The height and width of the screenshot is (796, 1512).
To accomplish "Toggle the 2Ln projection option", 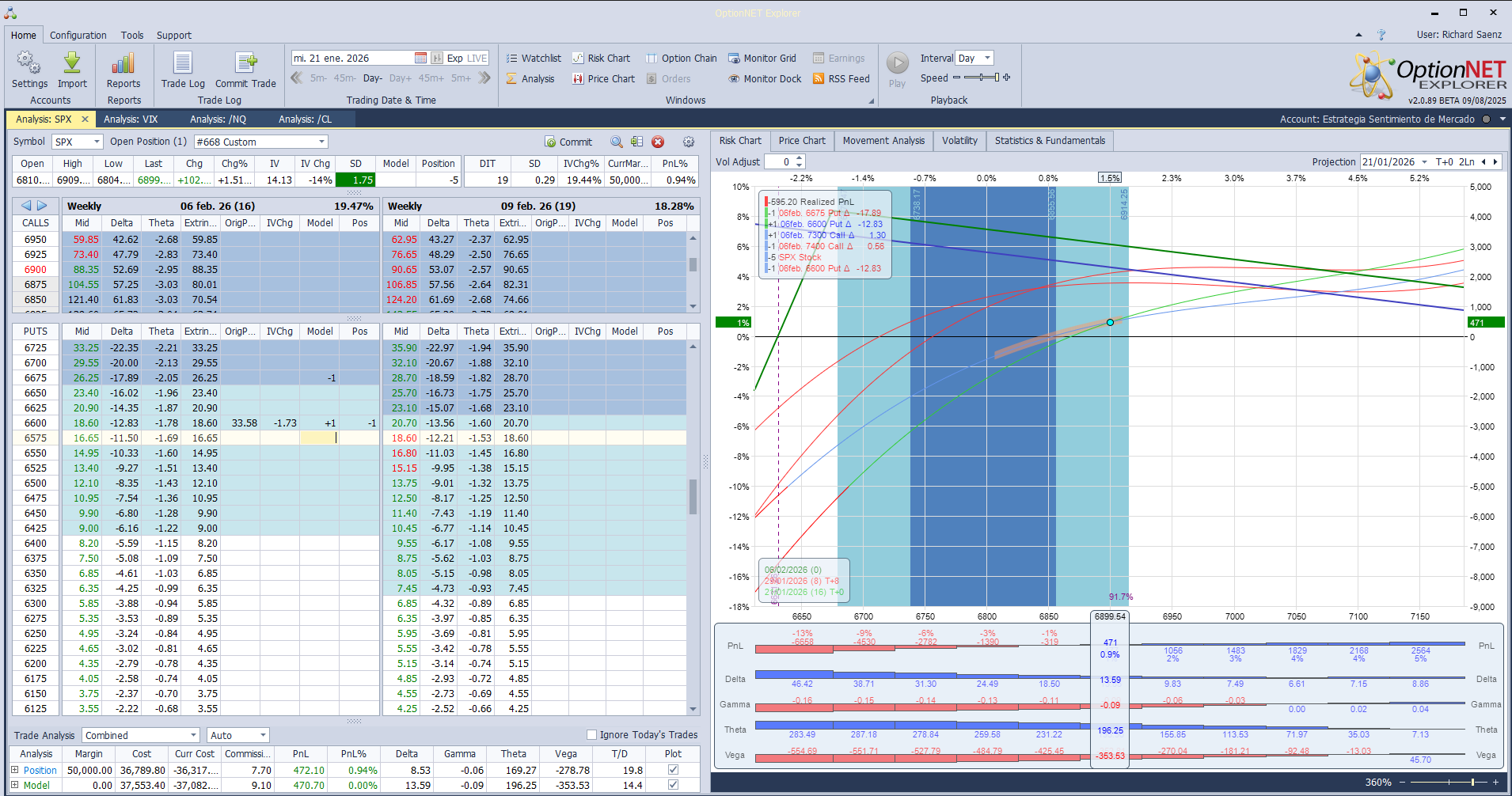I will [x=1467, y=161].
